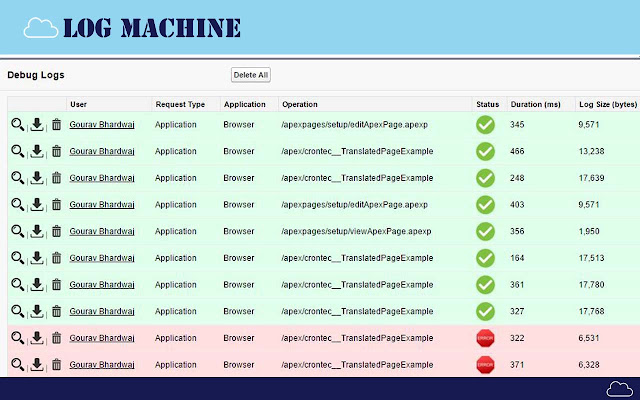The width and height of the screenshot is (640, 400).
Task: Open magnifier for the 466 ms log
Action: tap(18, 151)
